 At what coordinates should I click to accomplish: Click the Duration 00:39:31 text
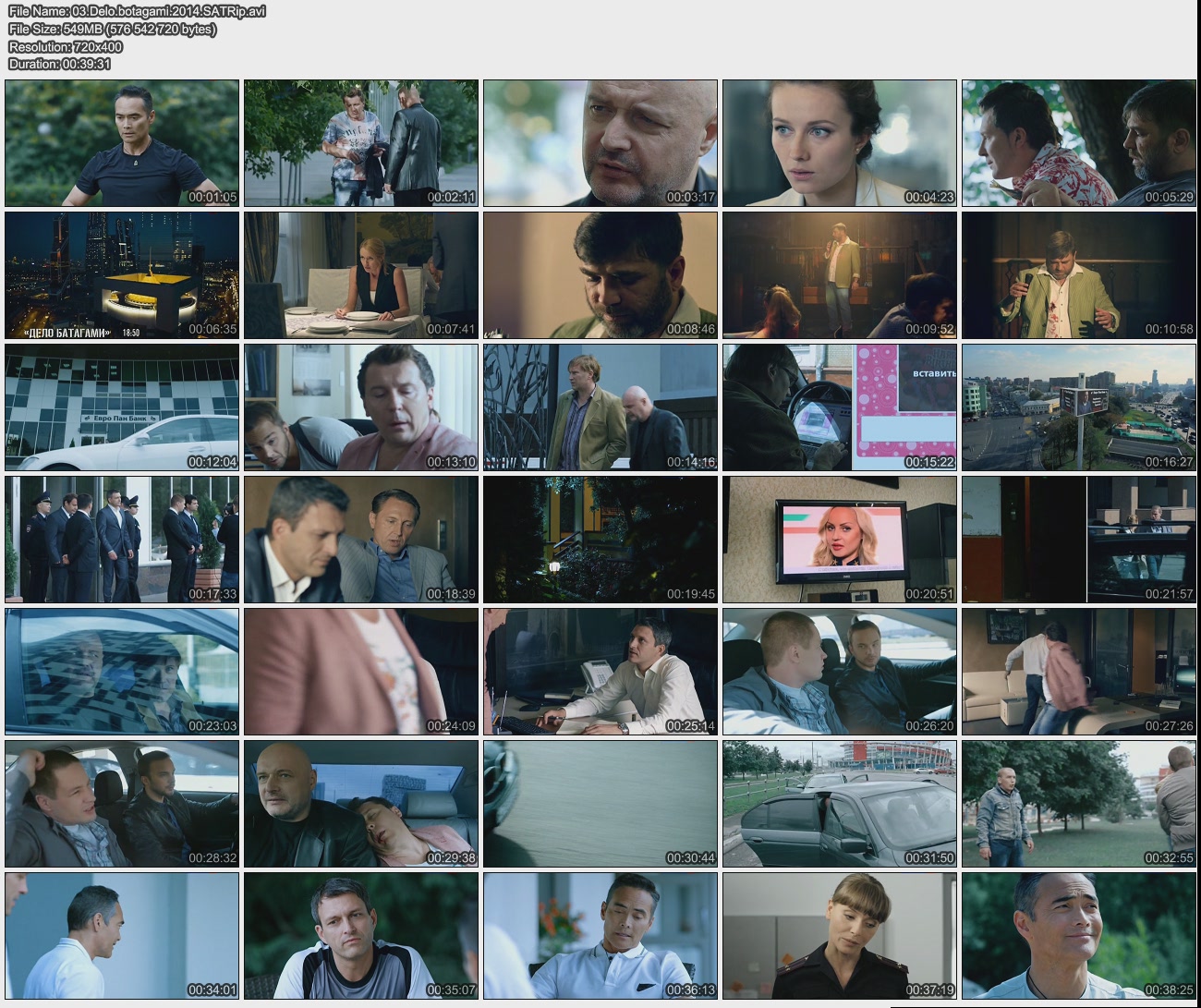(x=59, y=64)
